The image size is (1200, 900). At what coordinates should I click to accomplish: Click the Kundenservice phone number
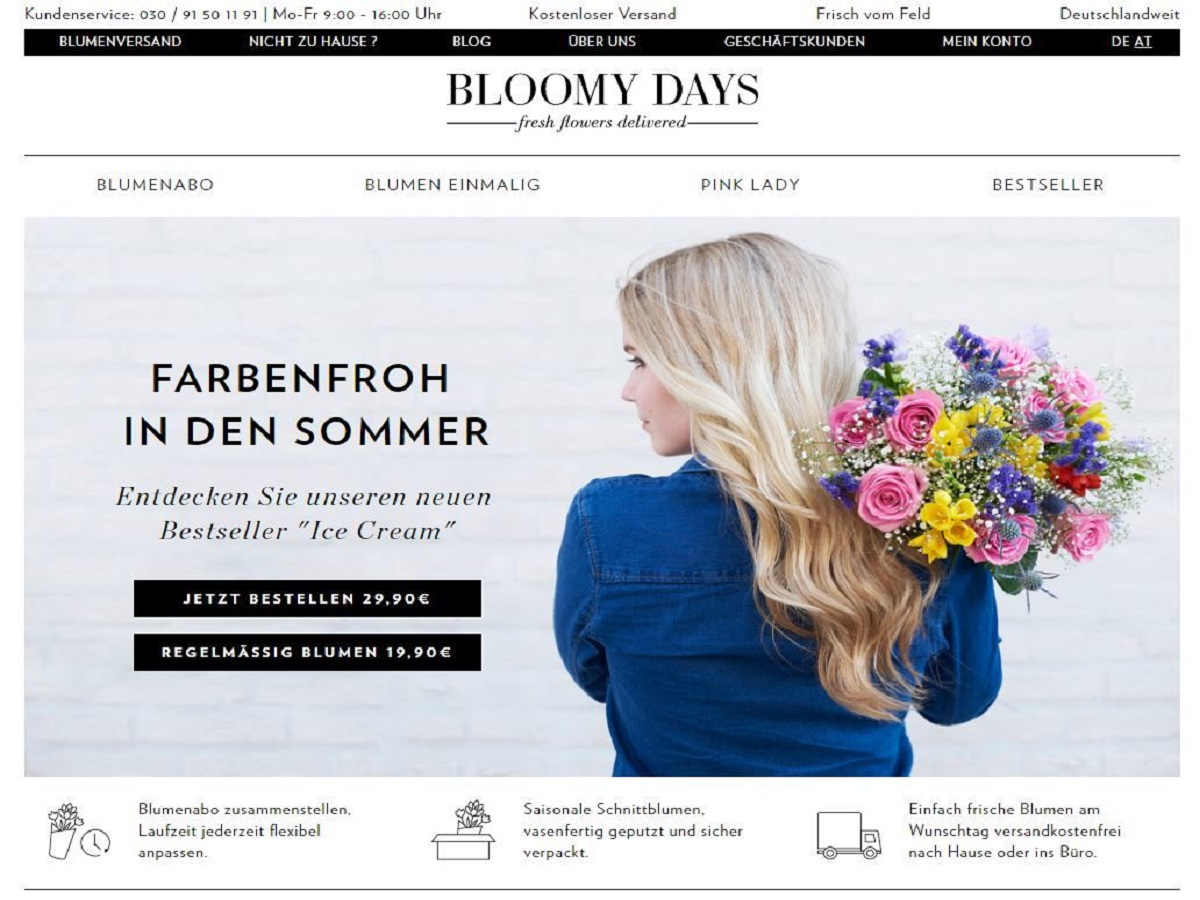point(200,14)
